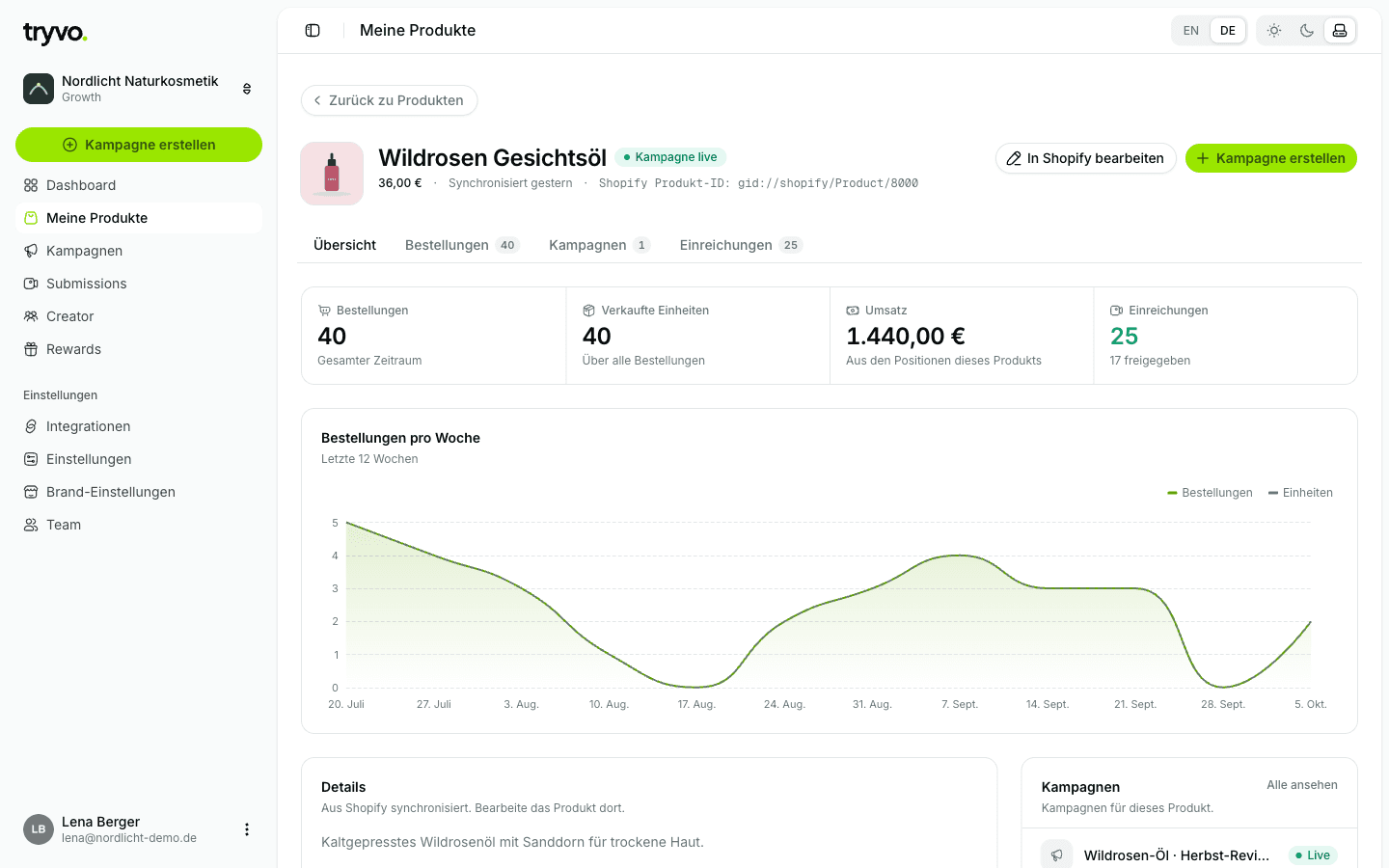Click Kampagnen megaphone icon in sidebar
Image resolution: width=1389 pixels, height=868 pixels.
tap(31, 251)
